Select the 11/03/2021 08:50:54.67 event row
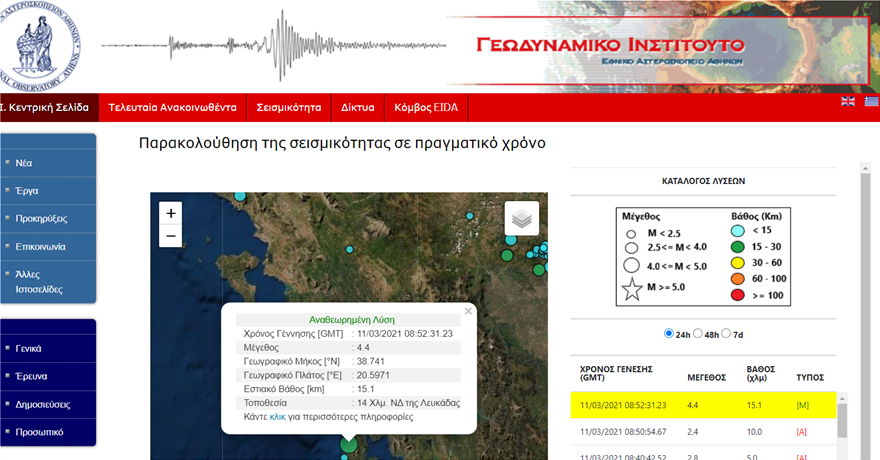Viewport: 880px width, 460px height. click(x=703, y=432)
